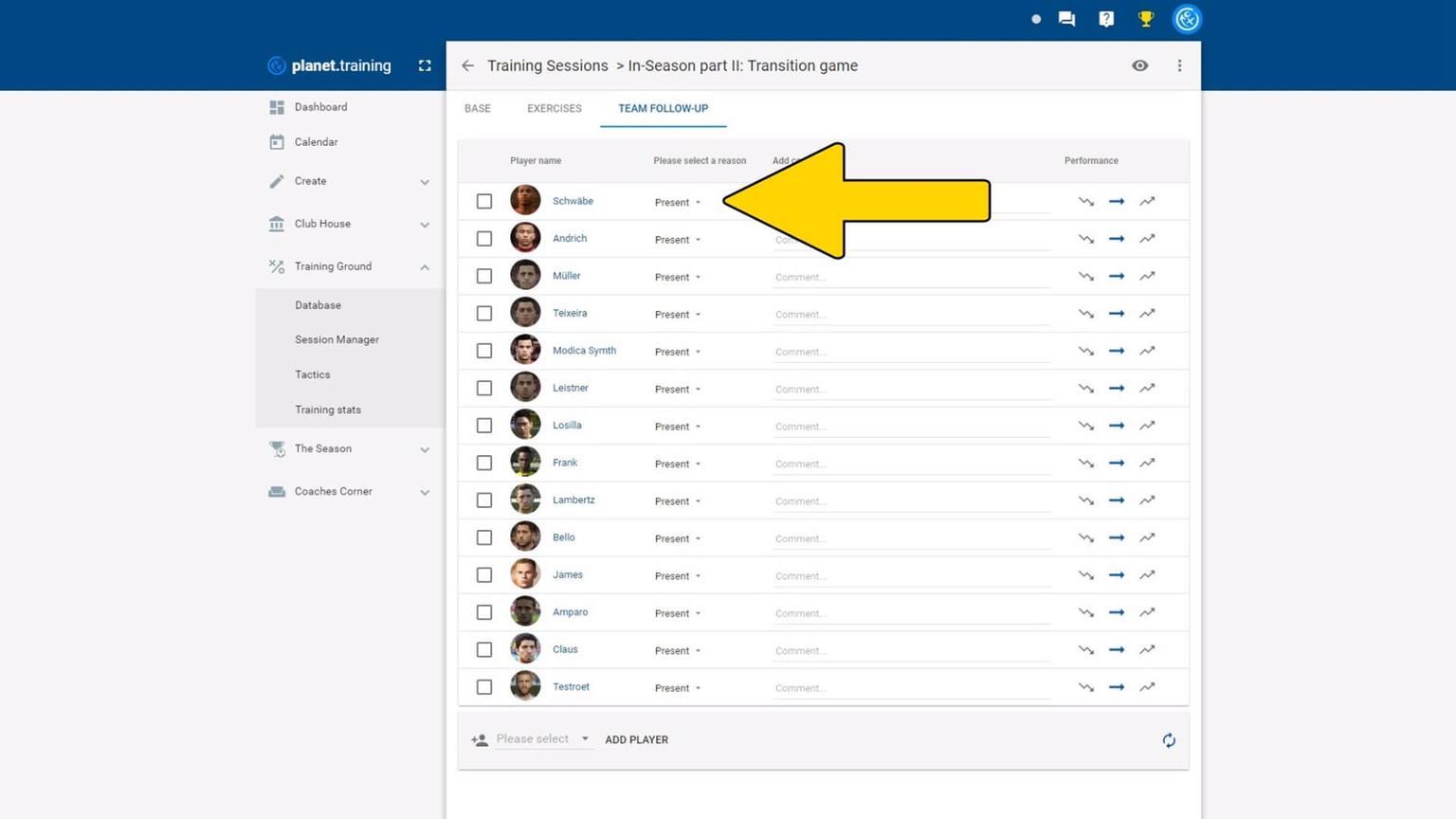
Task: Toggle fullscreen icon beside planet.training logo
Action: [425, 65]
